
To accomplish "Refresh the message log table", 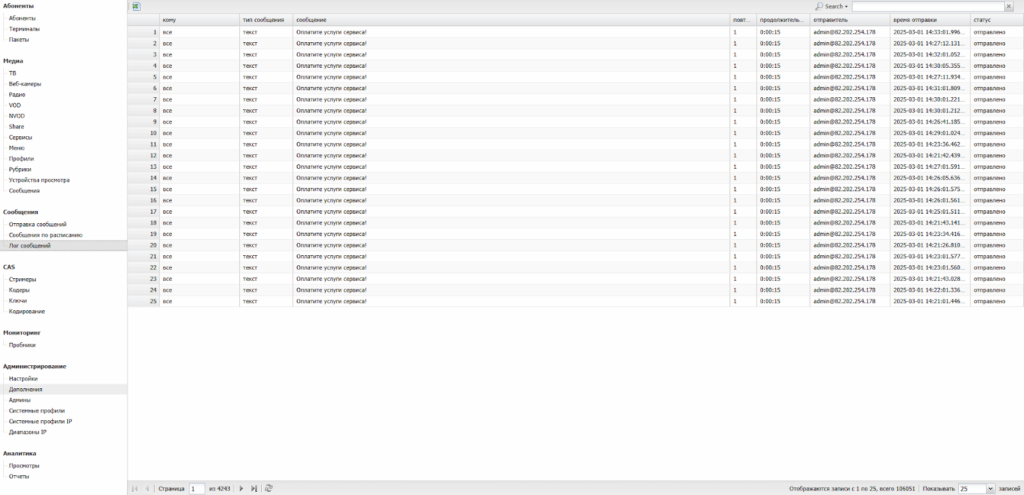I will click(x=269, y=488).
